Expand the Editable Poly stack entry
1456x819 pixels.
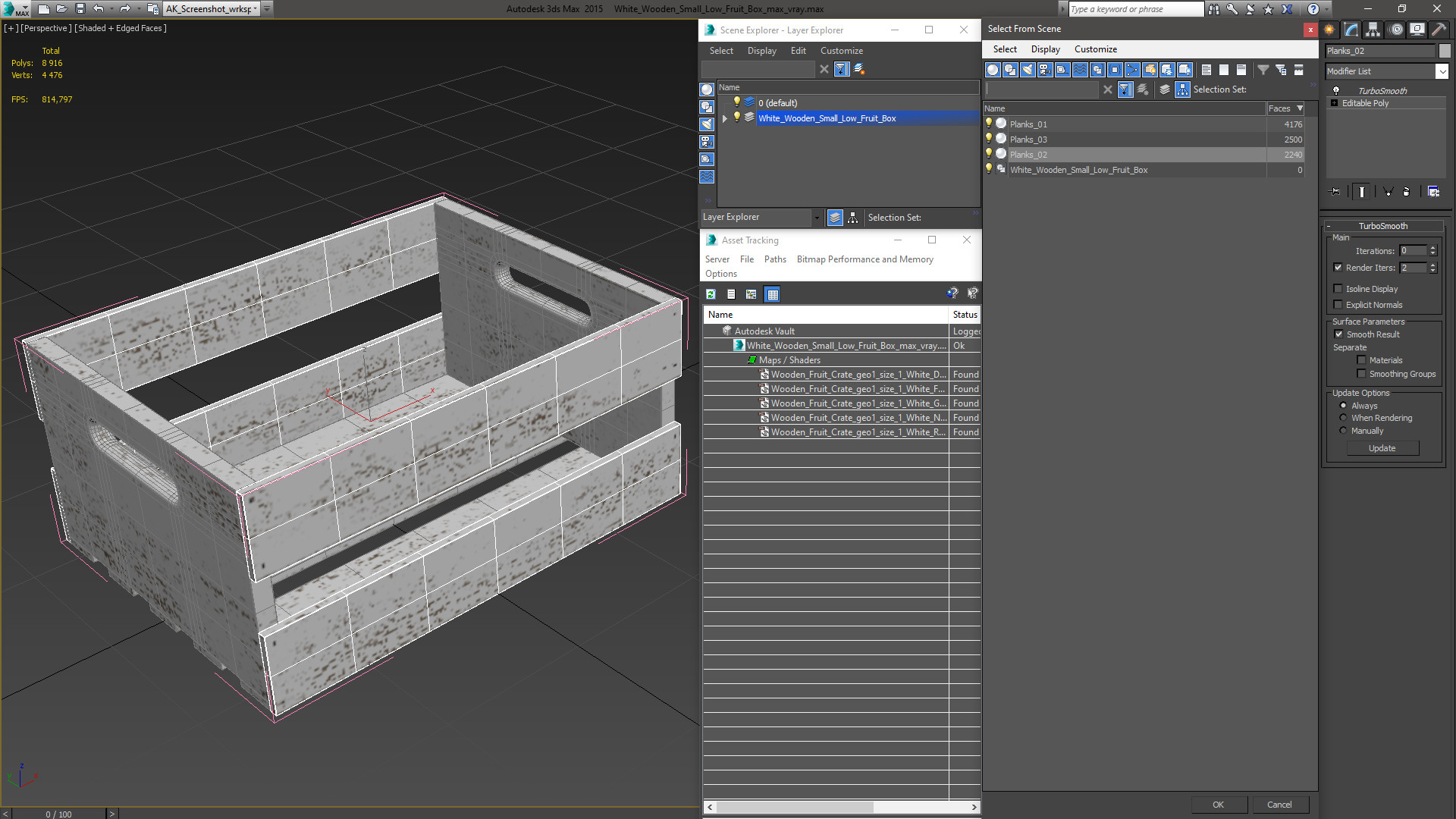(x=1334, y=103)
